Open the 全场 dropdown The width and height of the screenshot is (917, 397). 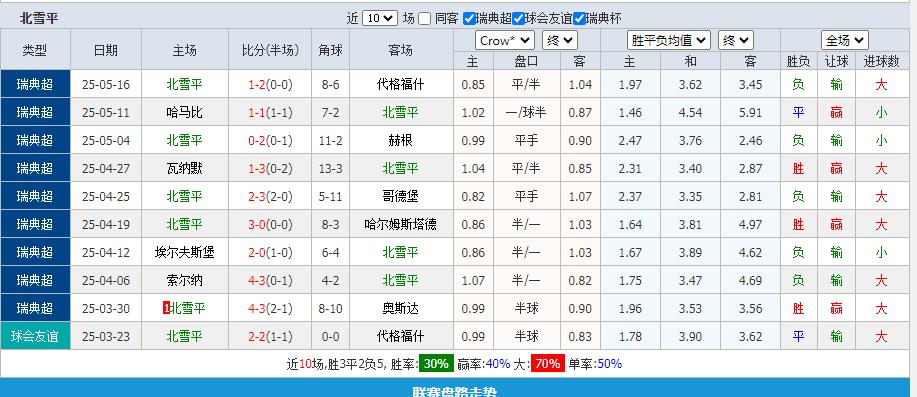click(844, 40)
